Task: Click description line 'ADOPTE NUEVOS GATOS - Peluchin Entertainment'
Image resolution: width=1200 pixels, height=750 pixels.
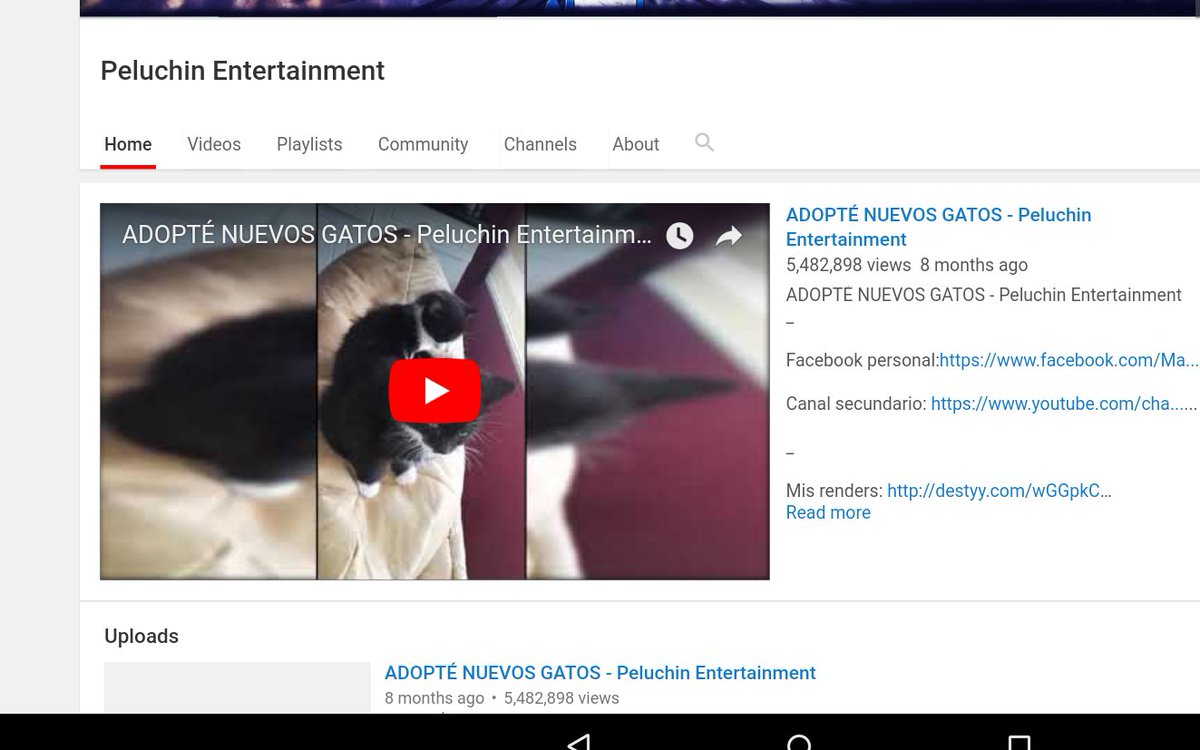Action: (x=984, y=295)
